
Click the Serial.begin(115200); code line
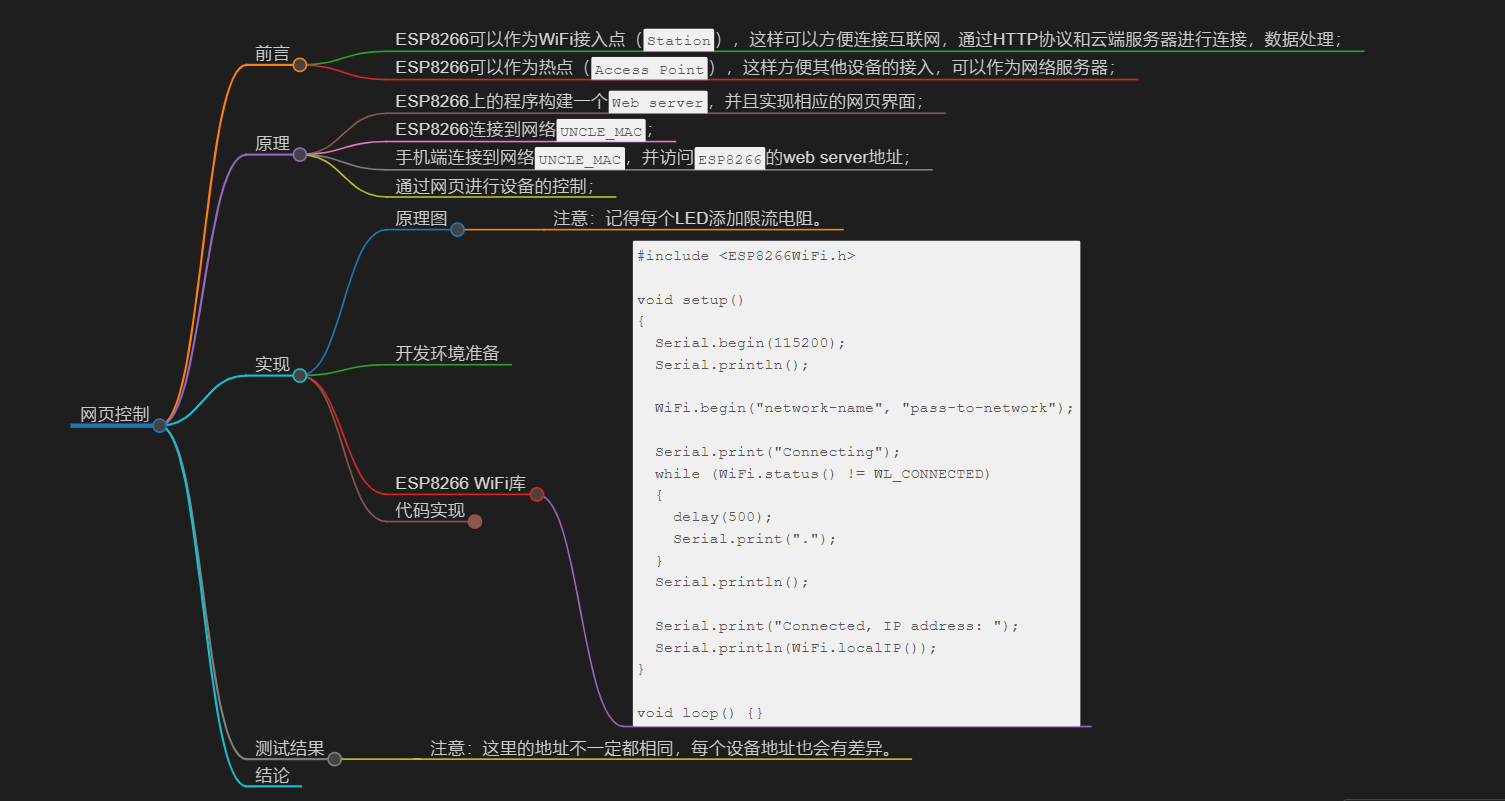click(750, 343)
